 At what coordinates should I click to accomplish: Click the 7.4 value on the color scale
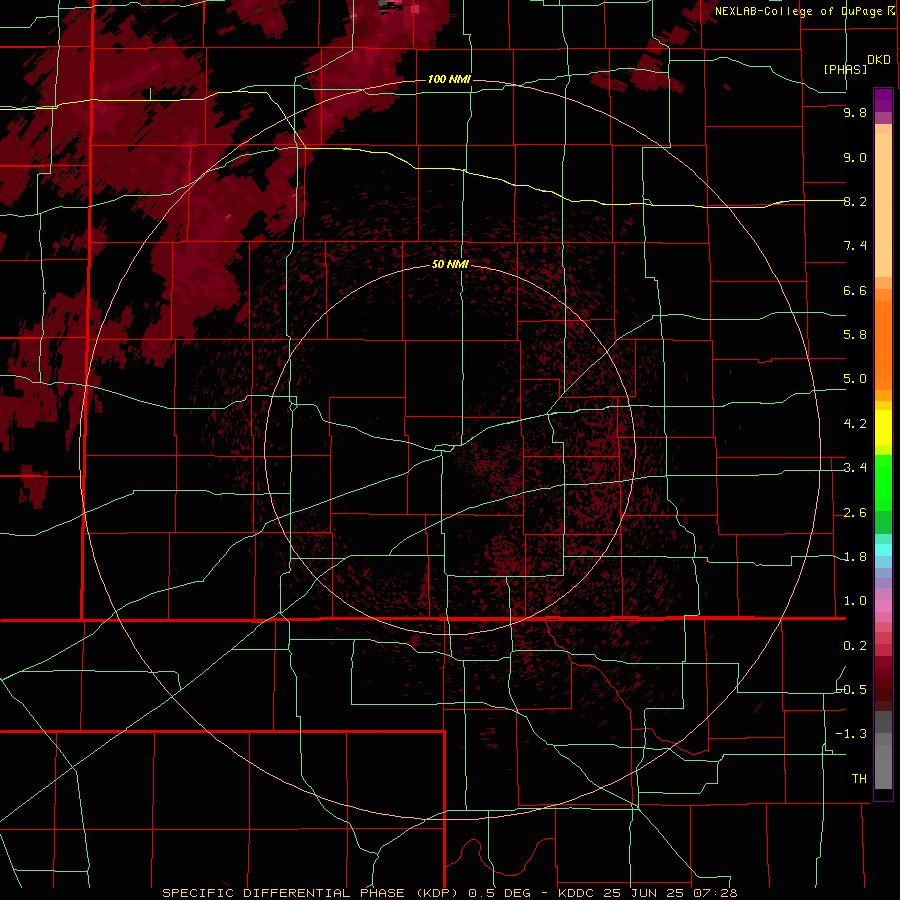pyautogui.click(x=855, y=246)
